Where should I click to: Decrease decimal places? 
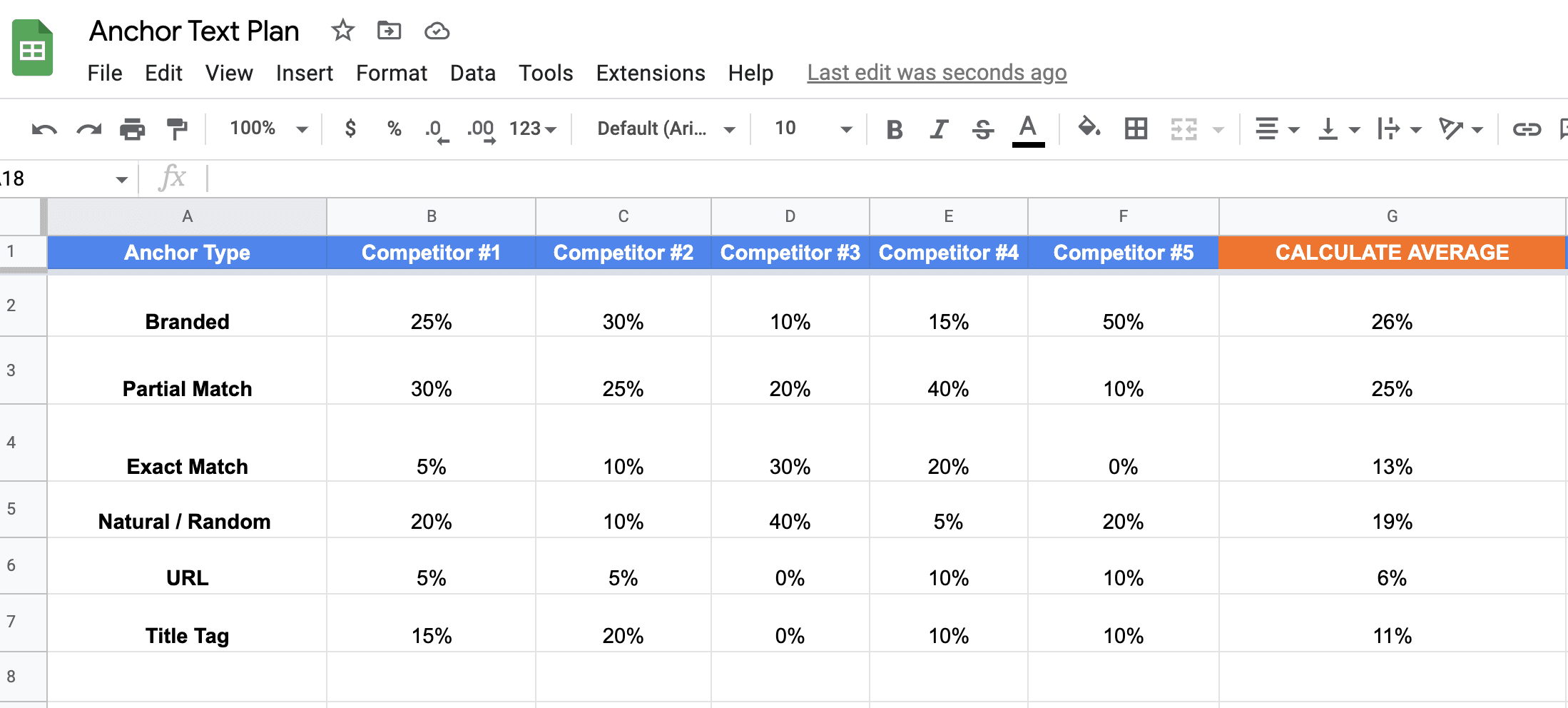436,131
